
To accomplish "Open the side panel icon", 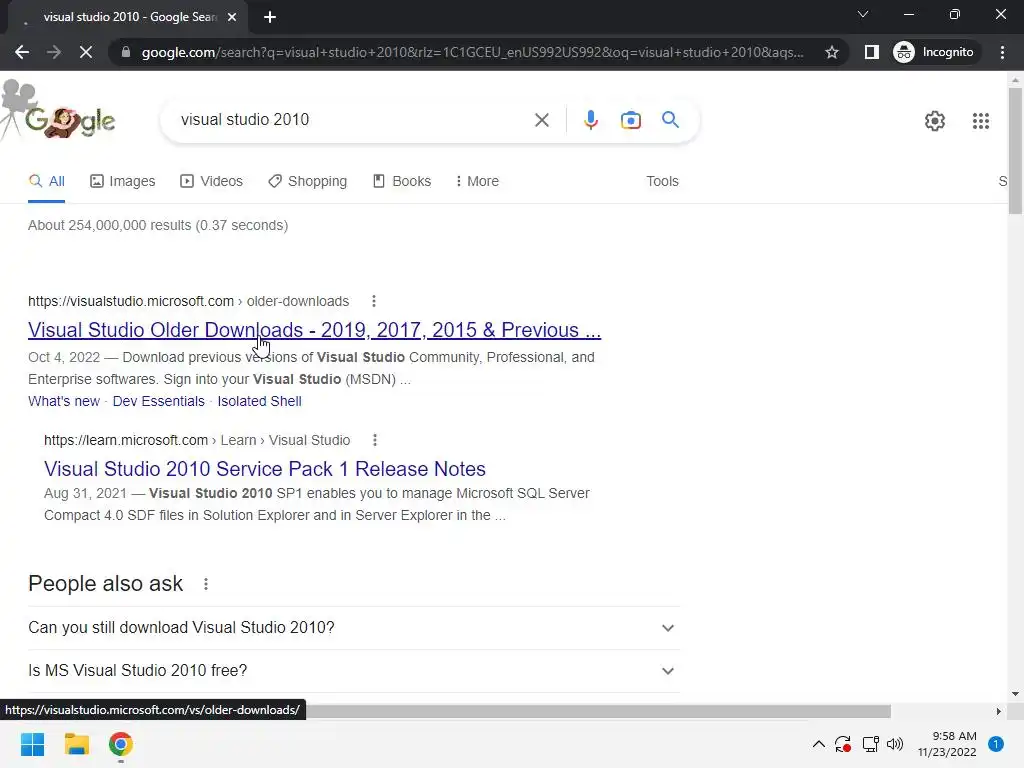I will coord(871,52).
